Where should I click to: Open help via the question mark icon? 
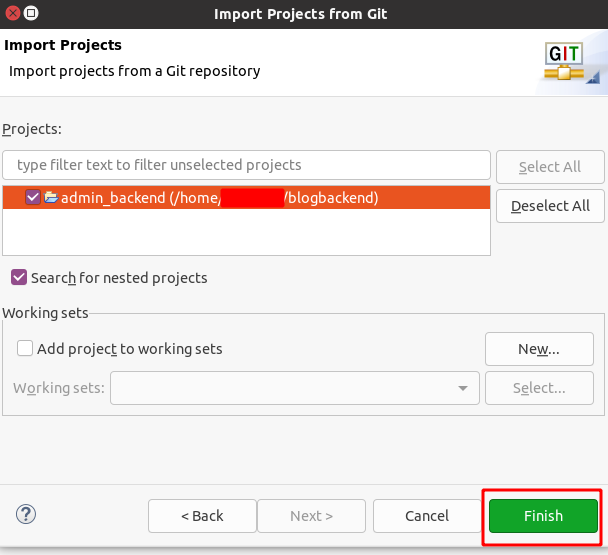[26, 514]
